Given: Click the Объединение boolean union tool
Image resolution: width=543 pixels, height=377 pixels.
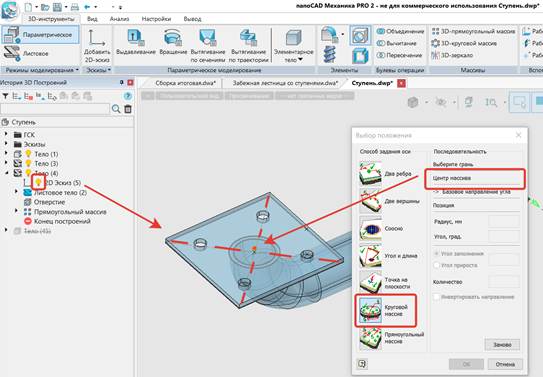Looking at the screenshot, I should (400, 31).
